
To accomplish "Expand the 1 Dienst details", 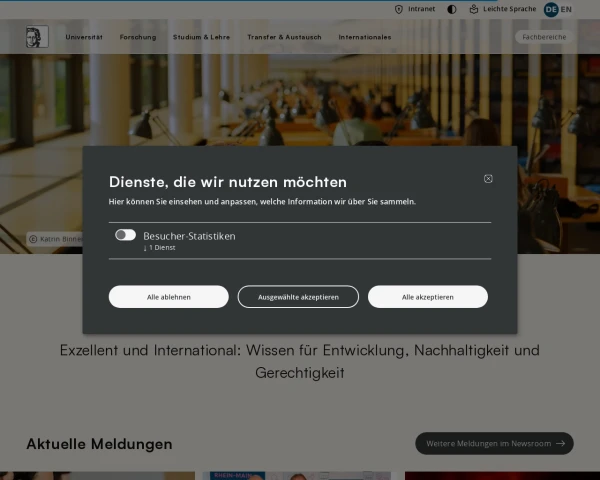I will (159, 248).
